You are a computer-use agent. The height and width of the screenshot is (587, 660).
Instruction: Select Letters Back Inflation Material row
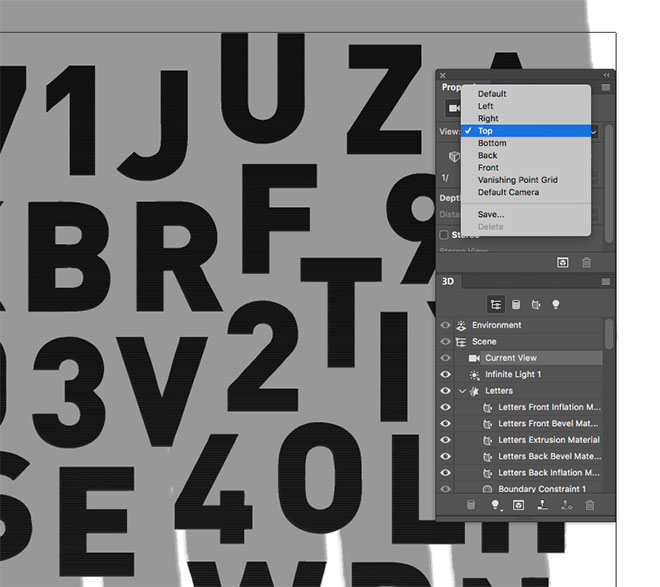529,473
